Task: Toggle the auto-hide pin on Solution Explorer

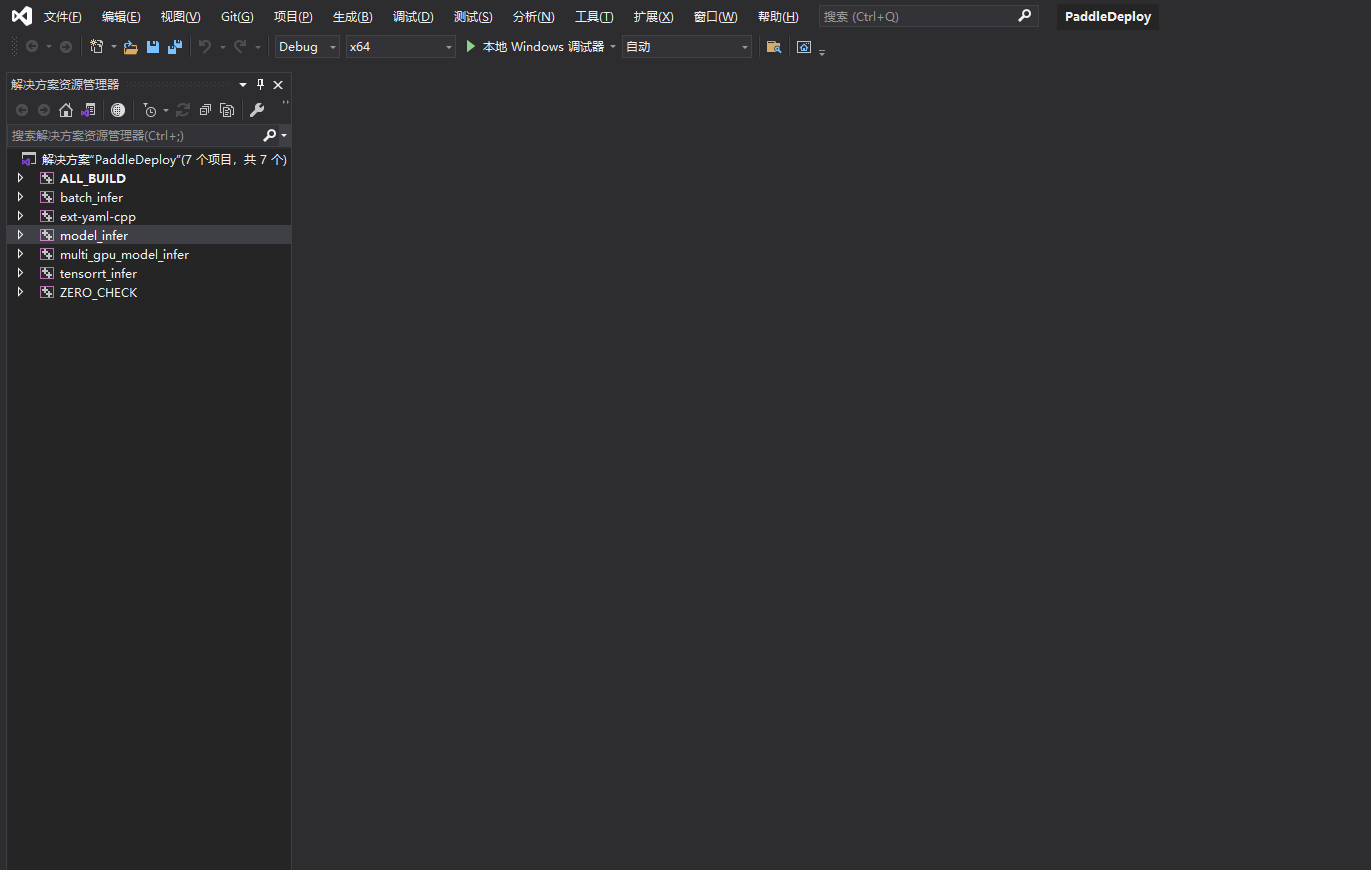Action: pos(261,85)
